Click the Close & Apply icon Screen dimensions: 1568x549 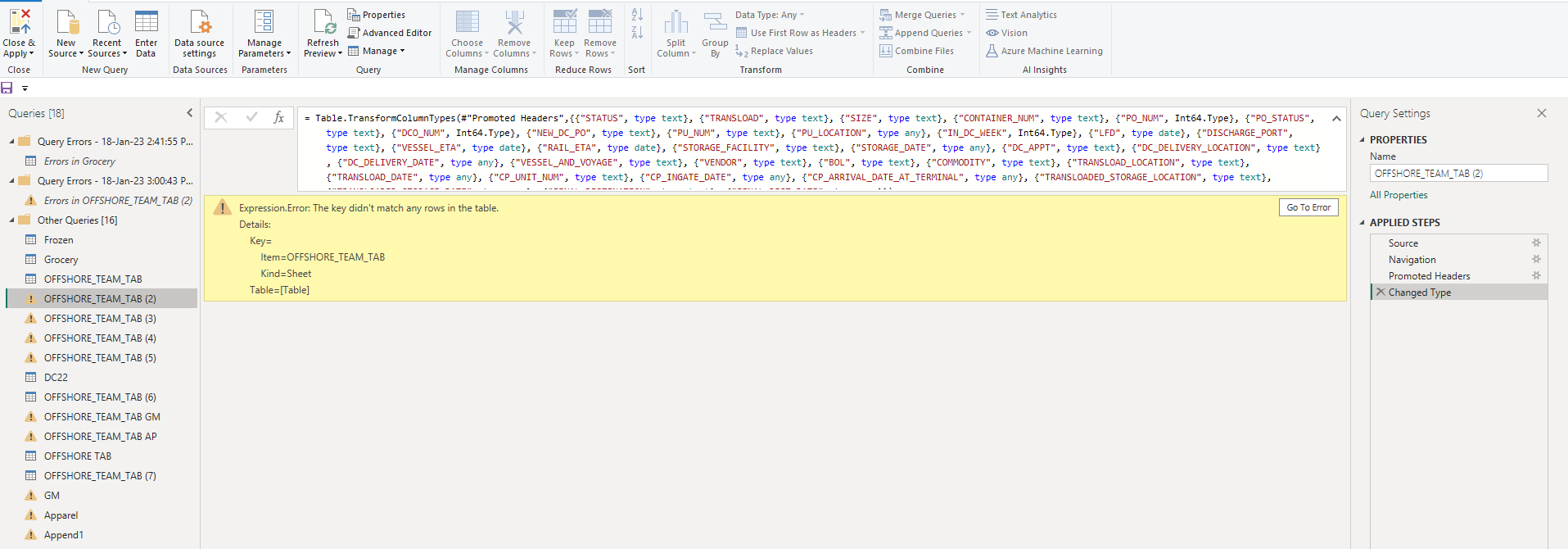pyautogui.click(x=20, y=22)
